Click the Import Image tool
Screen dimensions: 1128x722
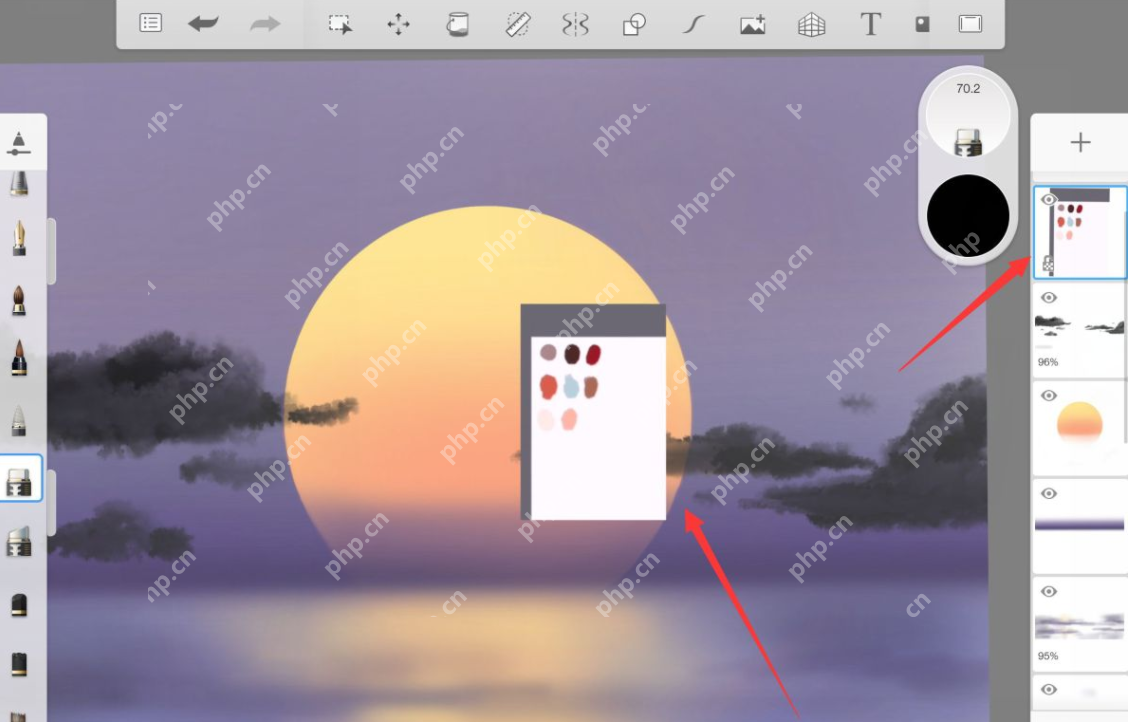(x=751, y=23)
